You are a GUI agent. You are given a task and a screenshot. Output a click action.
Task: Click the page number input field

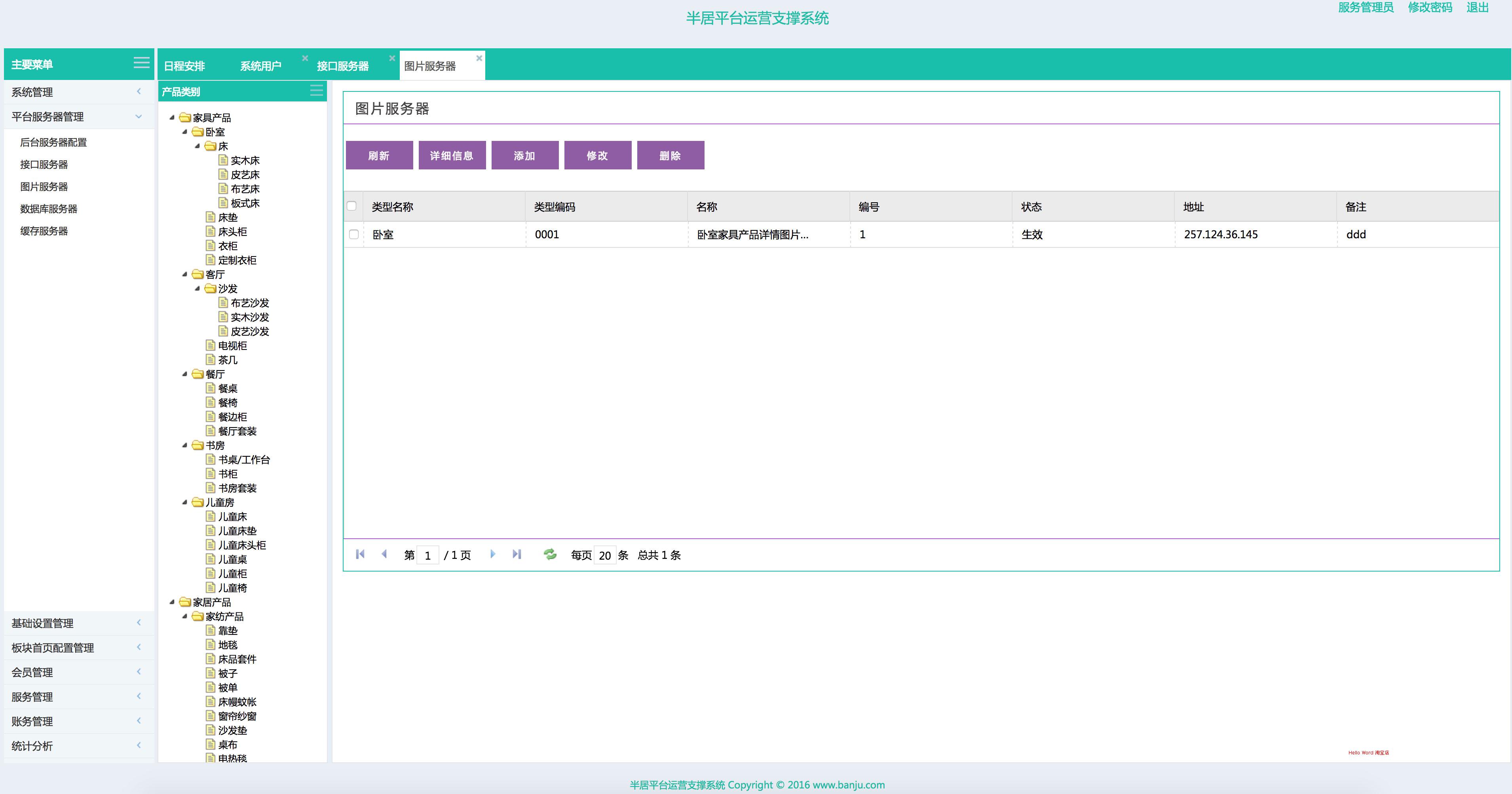[x=427, y=555]
